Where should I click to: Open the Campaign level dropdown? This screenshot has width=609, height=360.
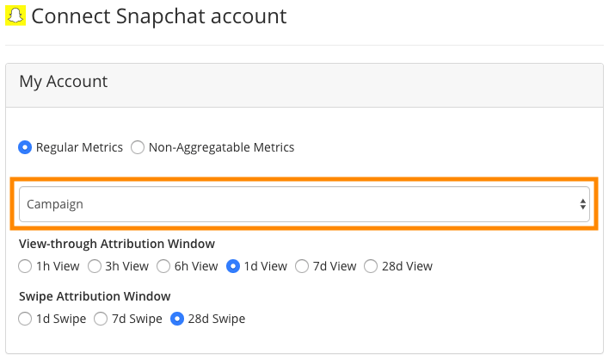[304, 204]
